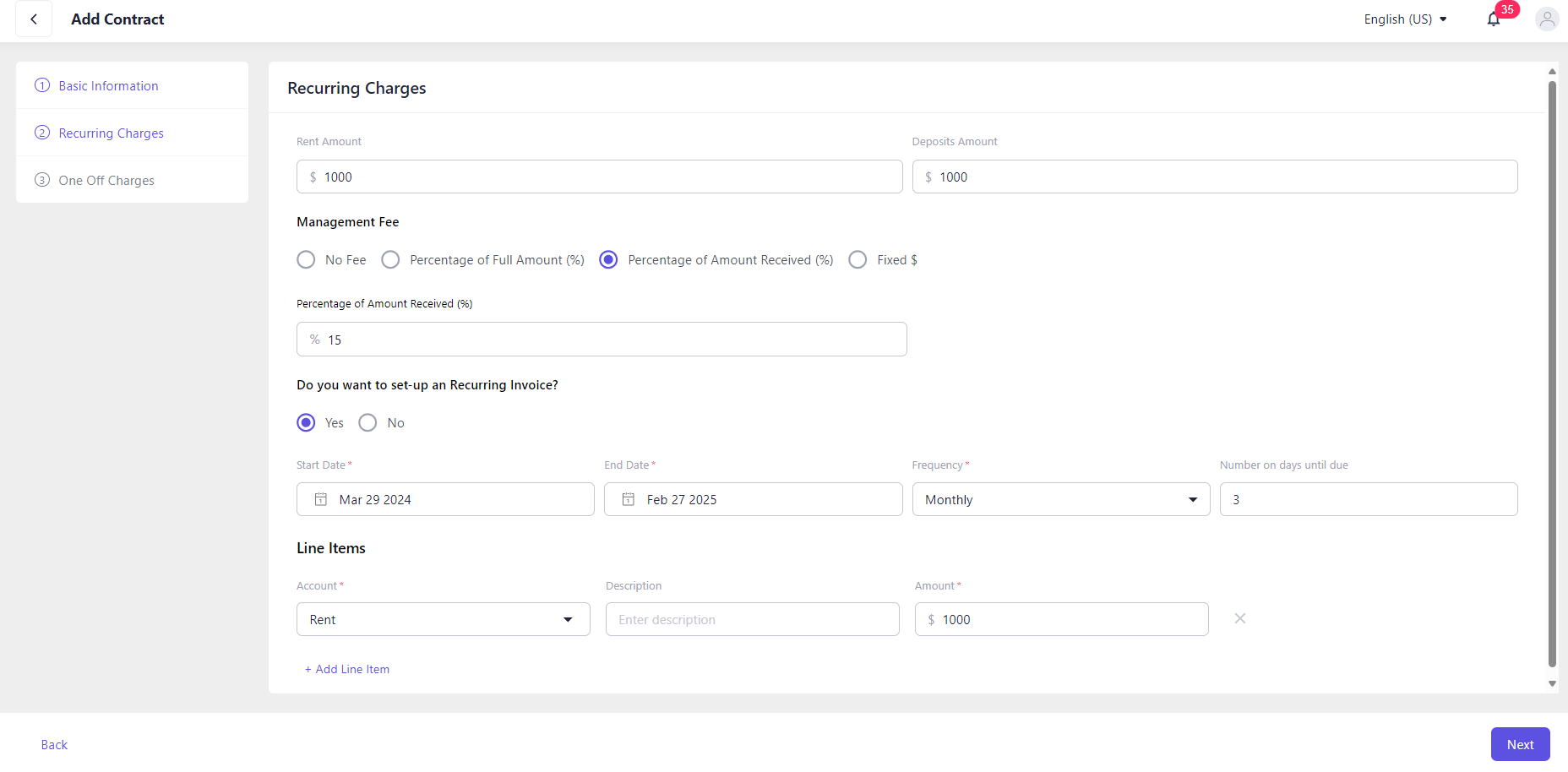Viewport: 1568px width, 772px height.
Task: Open the End Date calendar picker
Action: tap(629, 499)
